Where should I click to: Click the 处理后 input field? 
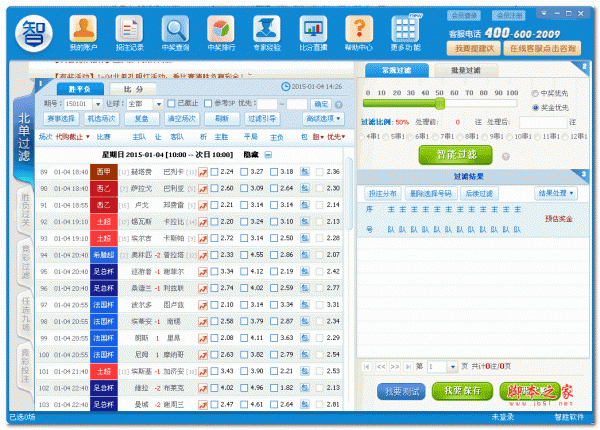click(543, 122)
